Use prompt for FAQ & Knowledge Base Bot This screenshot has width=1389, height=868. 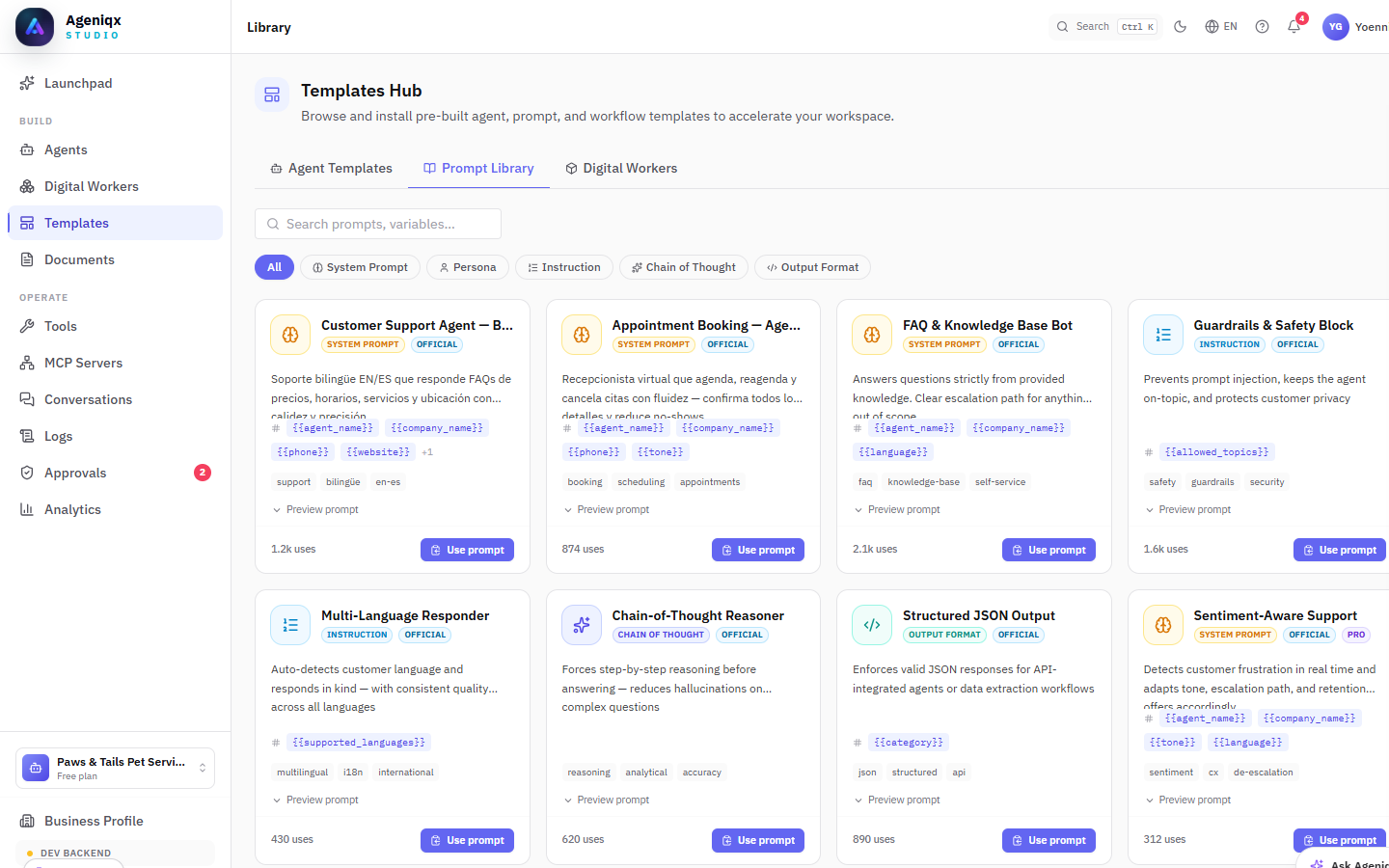click(x=1049, y=550)
